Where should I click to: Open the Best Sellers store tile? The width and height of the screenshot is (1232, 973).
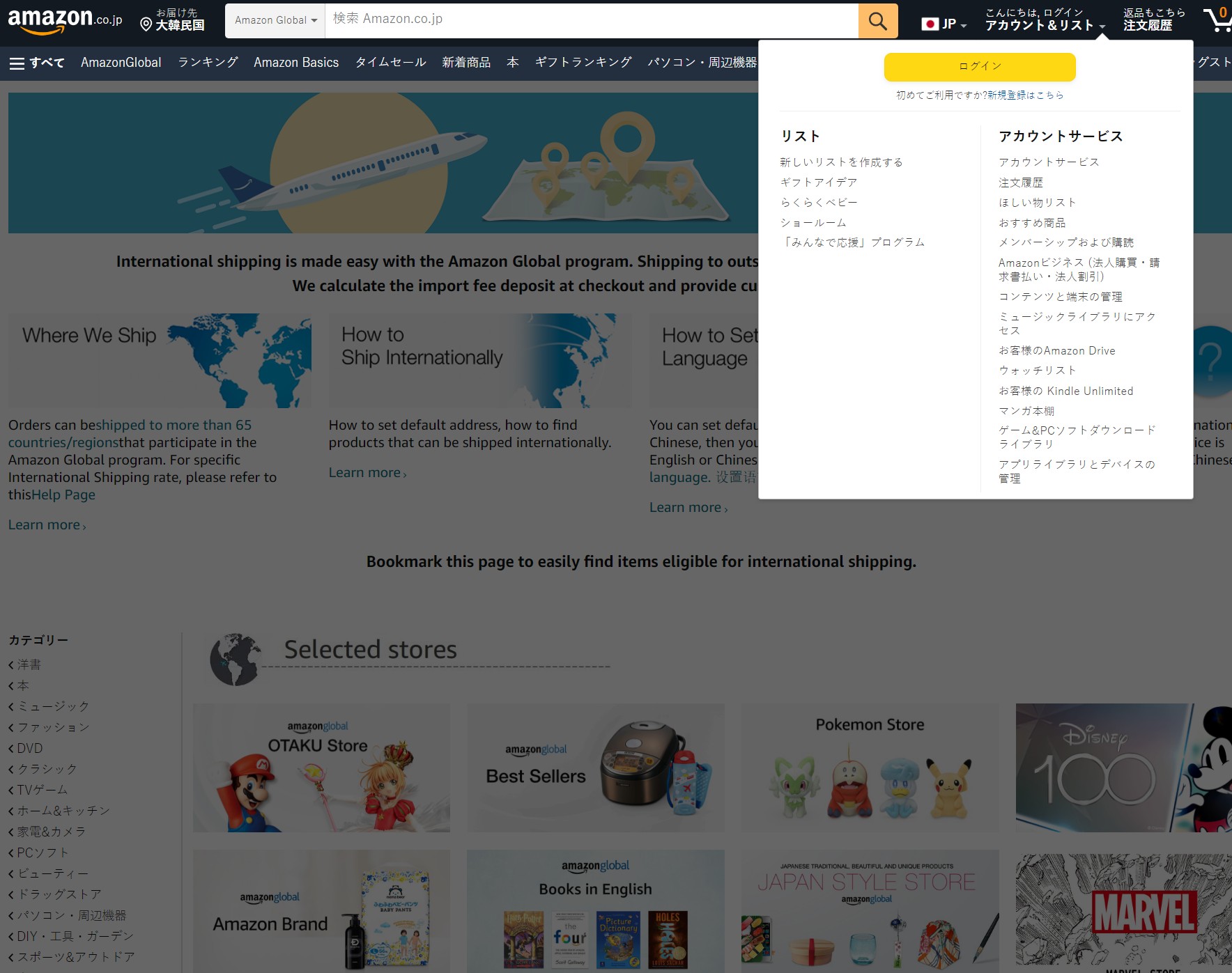(596, 768)
